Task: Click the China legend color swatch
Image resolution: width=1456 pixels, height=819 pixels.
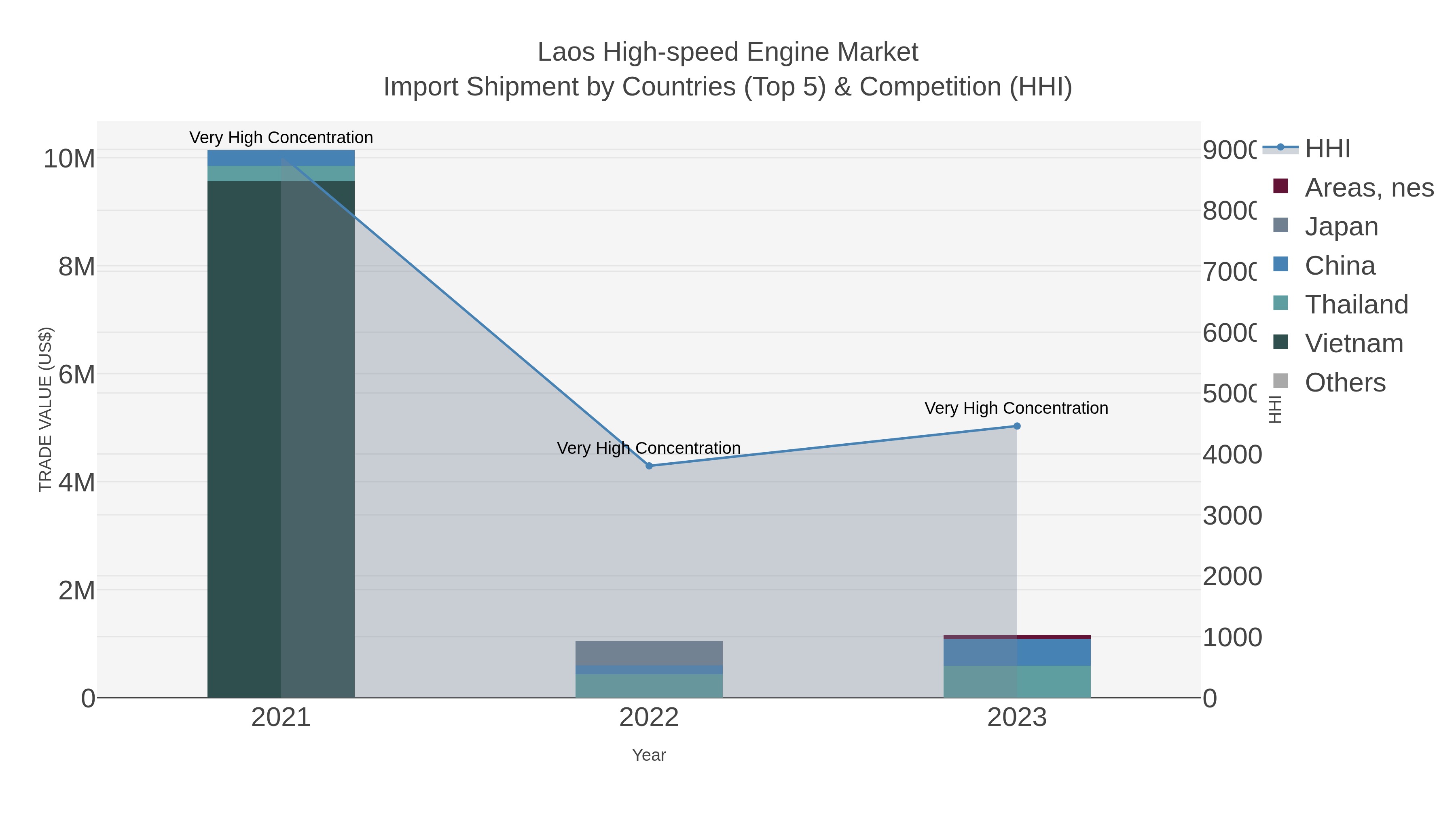Action: click(1280, 264)
